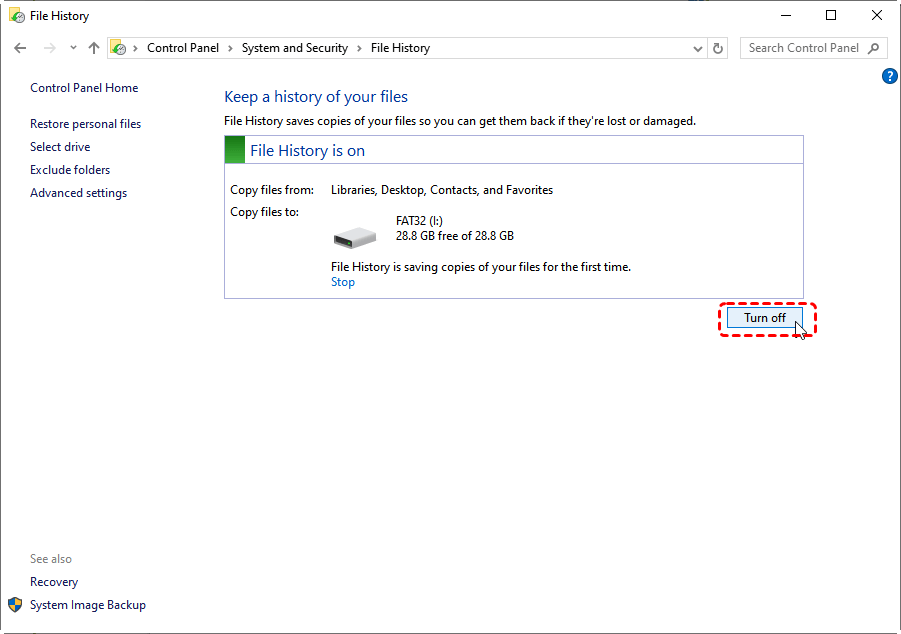Click the up one level arrow
The width and height of the screenshot is (901, 634).
(x=94, y=48)
